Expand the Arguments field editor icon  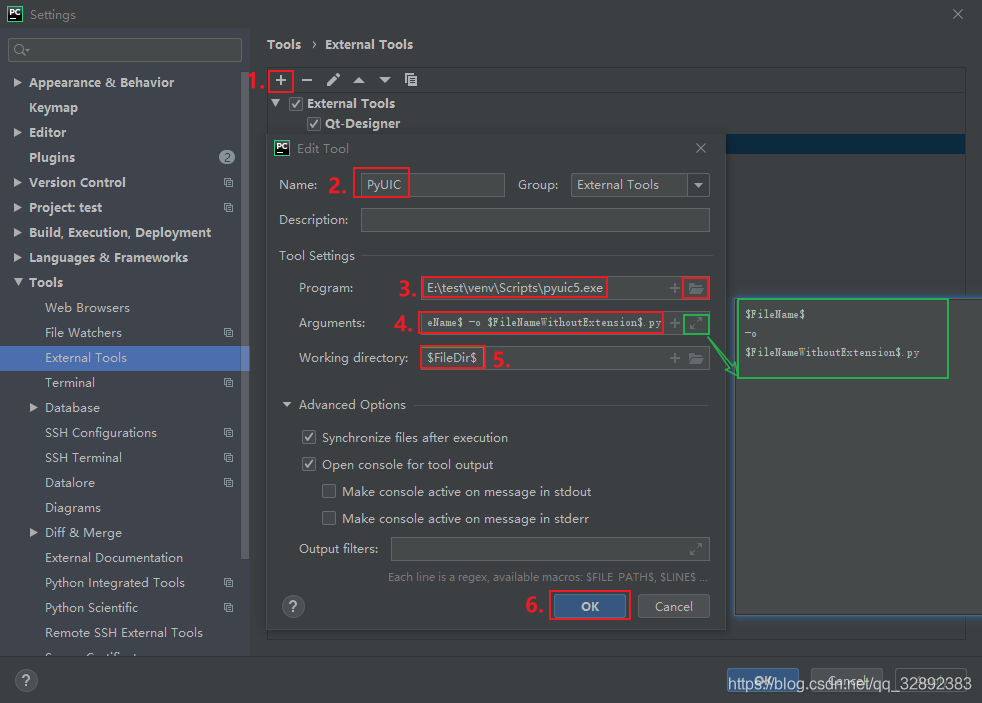[x=696, y=323]
